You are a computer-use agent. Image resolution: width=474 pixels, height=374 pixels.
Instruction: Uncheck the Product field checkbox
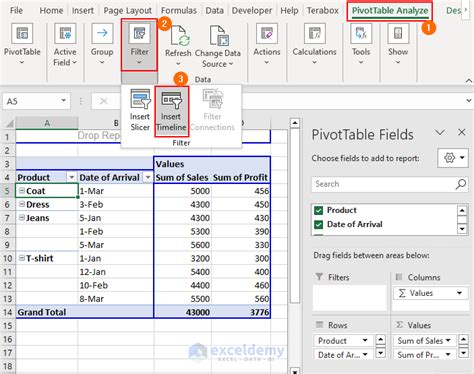(318, 210)
